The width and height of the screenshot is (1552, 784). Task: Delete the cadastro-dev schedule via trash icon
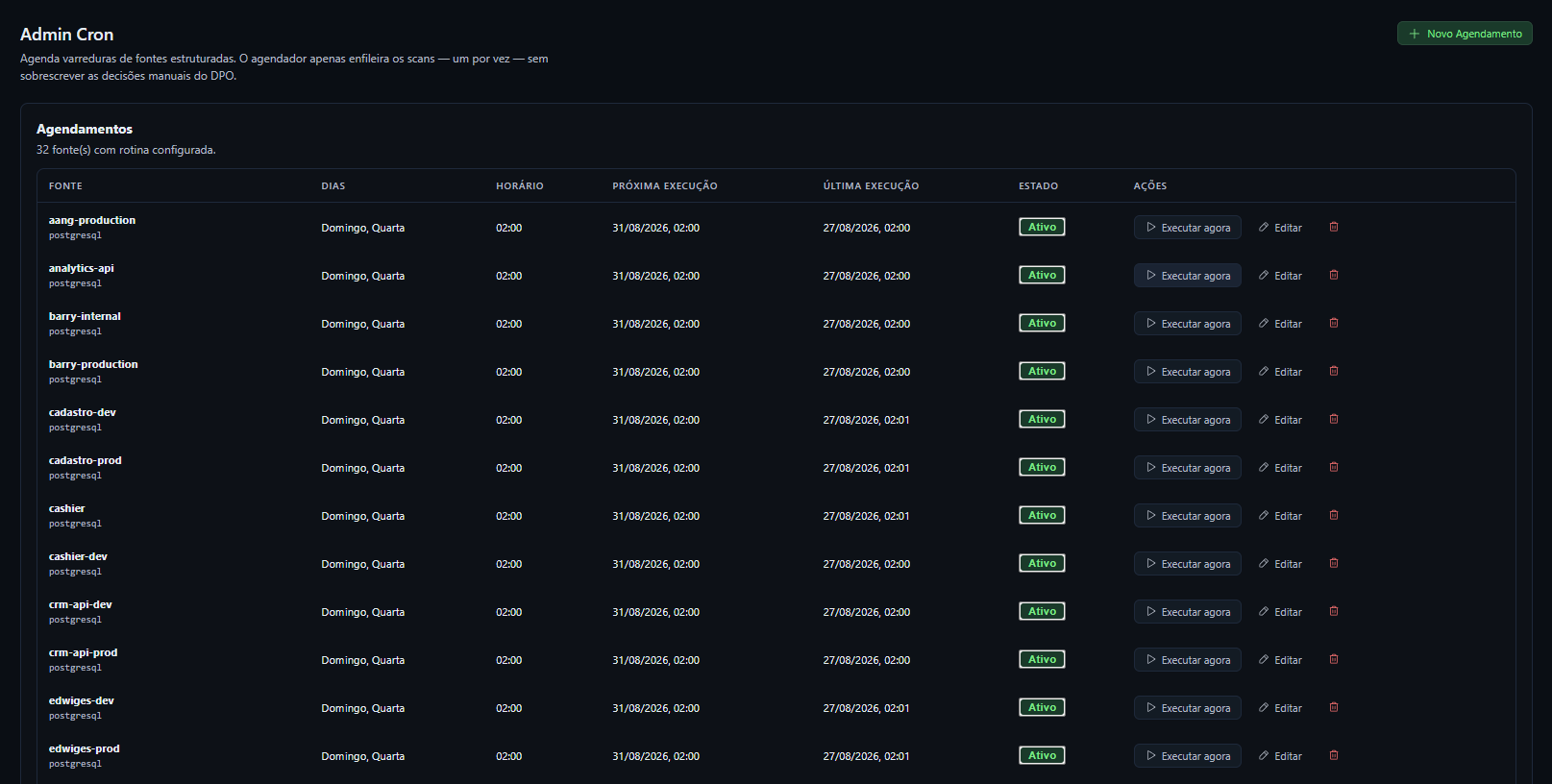point(1334,420)
